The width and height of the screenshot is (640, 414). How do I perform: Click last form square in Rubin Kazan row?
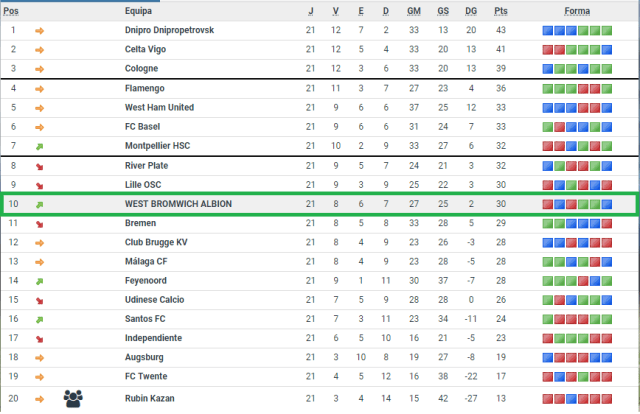pos(606,397)
